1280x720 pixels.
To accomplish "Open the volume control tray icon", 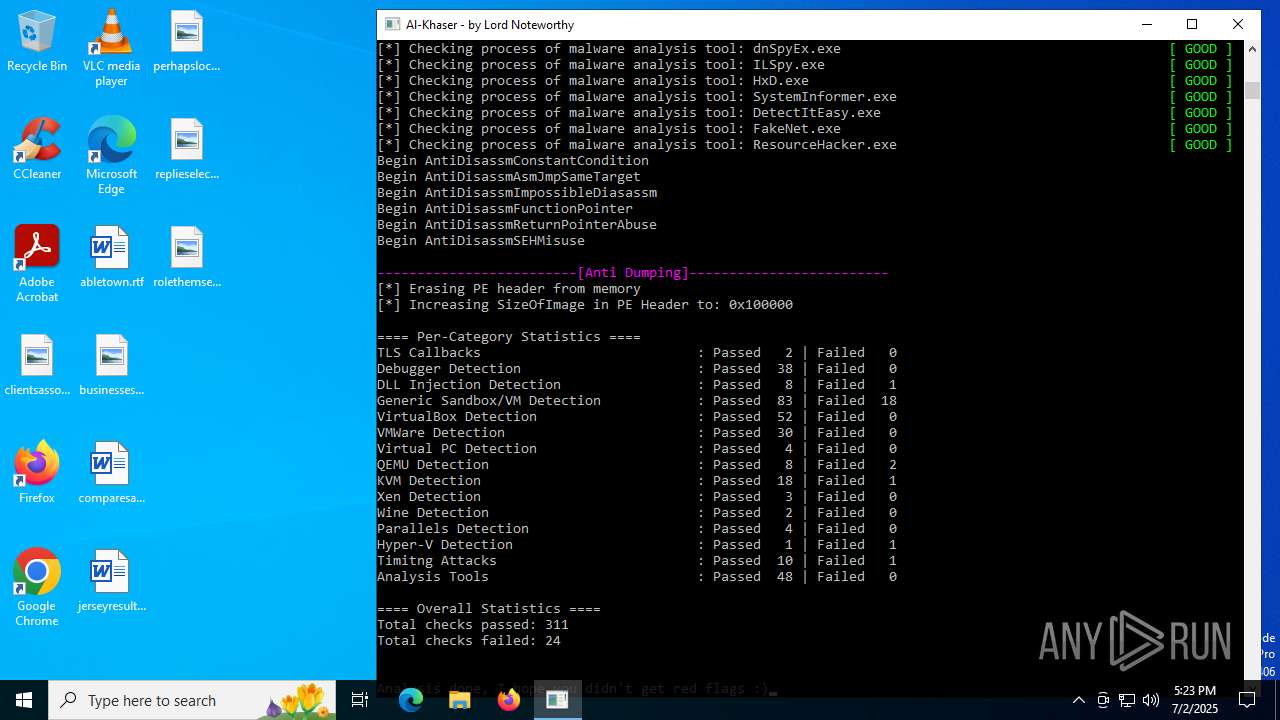I will click(1151, 700).
